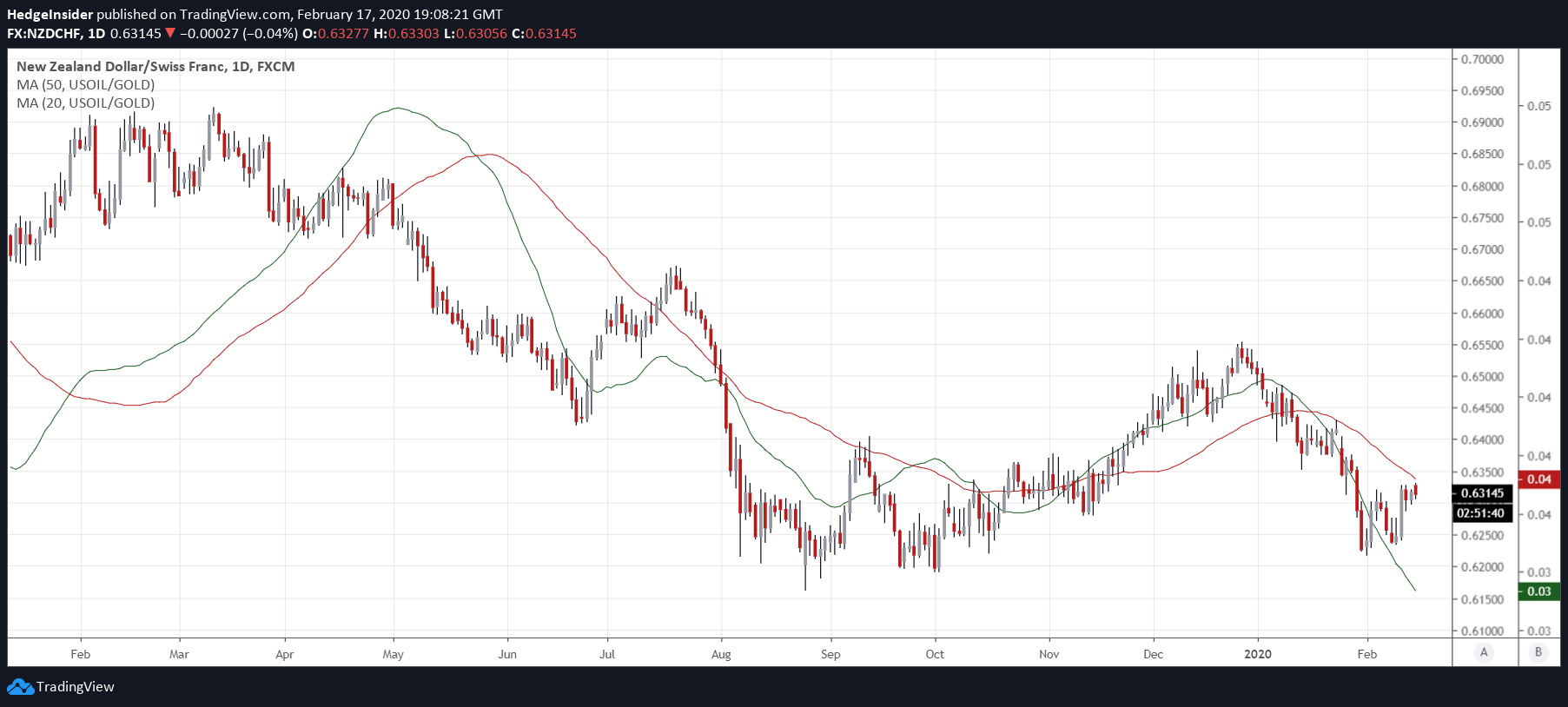Click the Sep label on time axis

(830, 654)
